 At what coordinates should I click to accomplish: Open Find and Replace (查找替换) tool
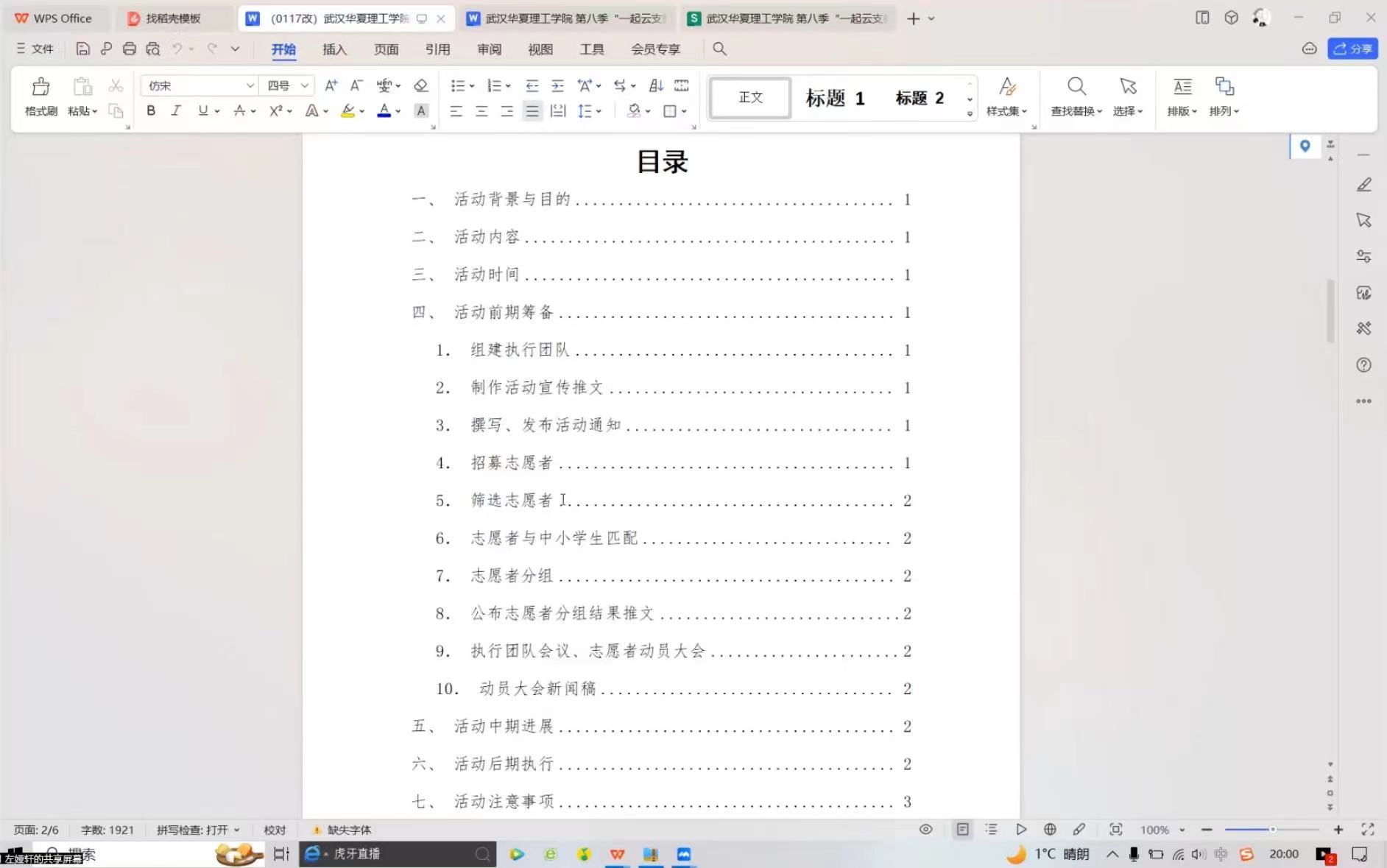(1076, 96)
